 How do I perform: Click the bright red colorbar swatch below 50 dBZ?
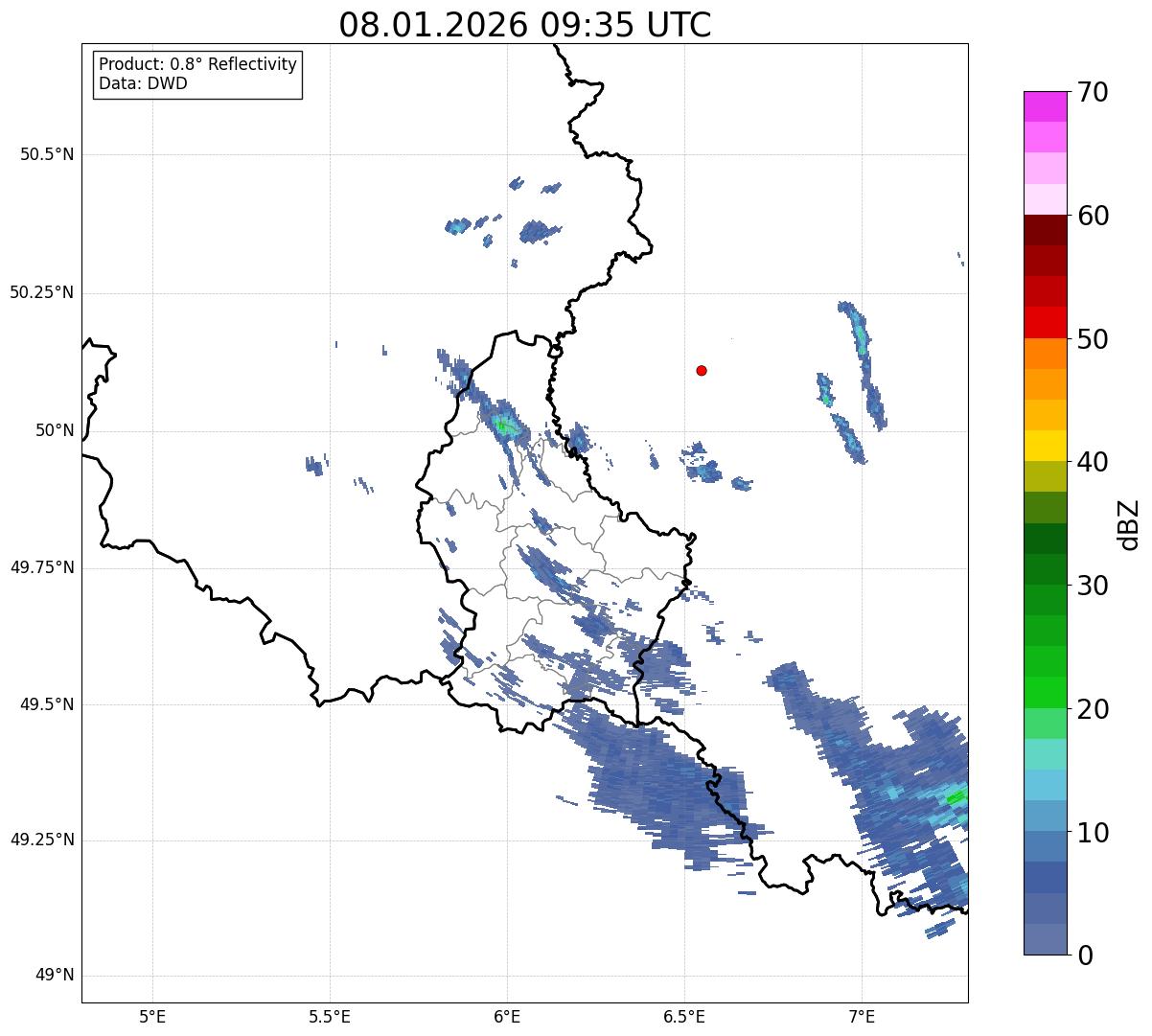(x=1046, y=323)
